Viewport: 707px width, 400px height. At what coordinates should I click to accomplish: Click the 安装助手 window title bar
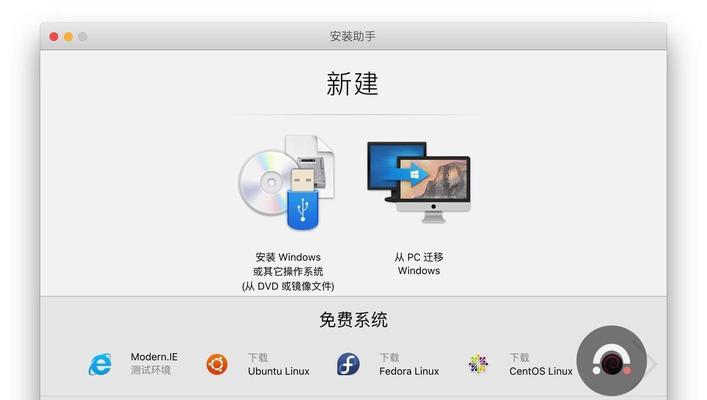[353, 36]
